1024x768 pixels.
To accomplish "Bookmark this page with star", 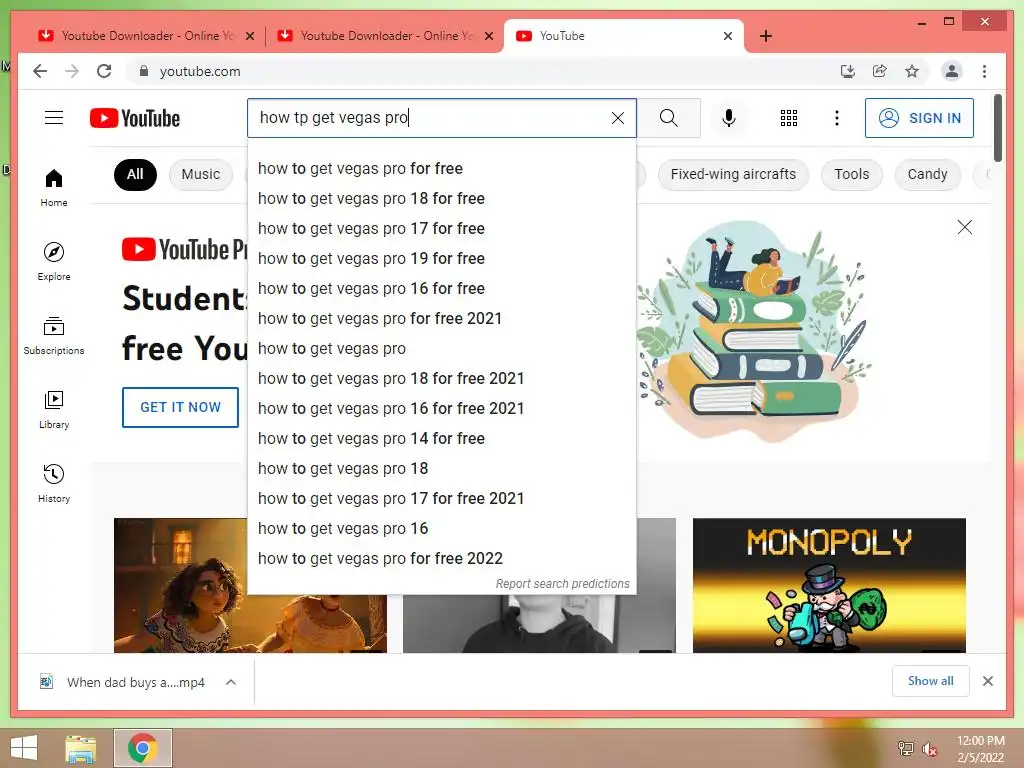I will (912, 71).
